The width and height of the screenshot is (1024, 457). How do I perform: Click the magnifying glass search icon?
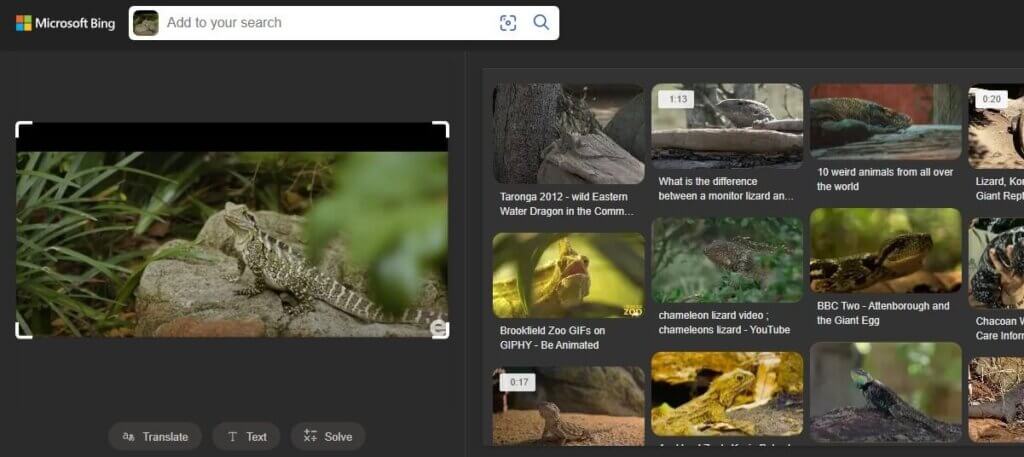pyautogui.click(x=541, y=23)
